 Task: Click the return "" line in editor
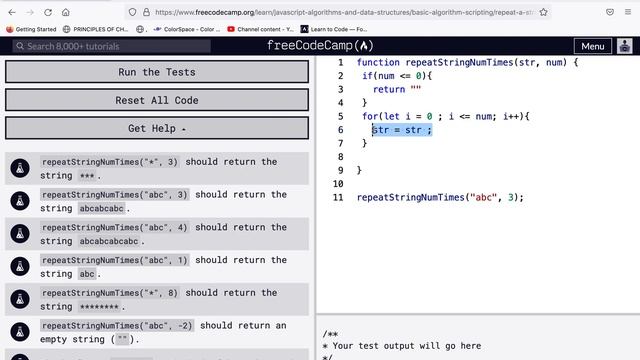[x=397, y=89]
